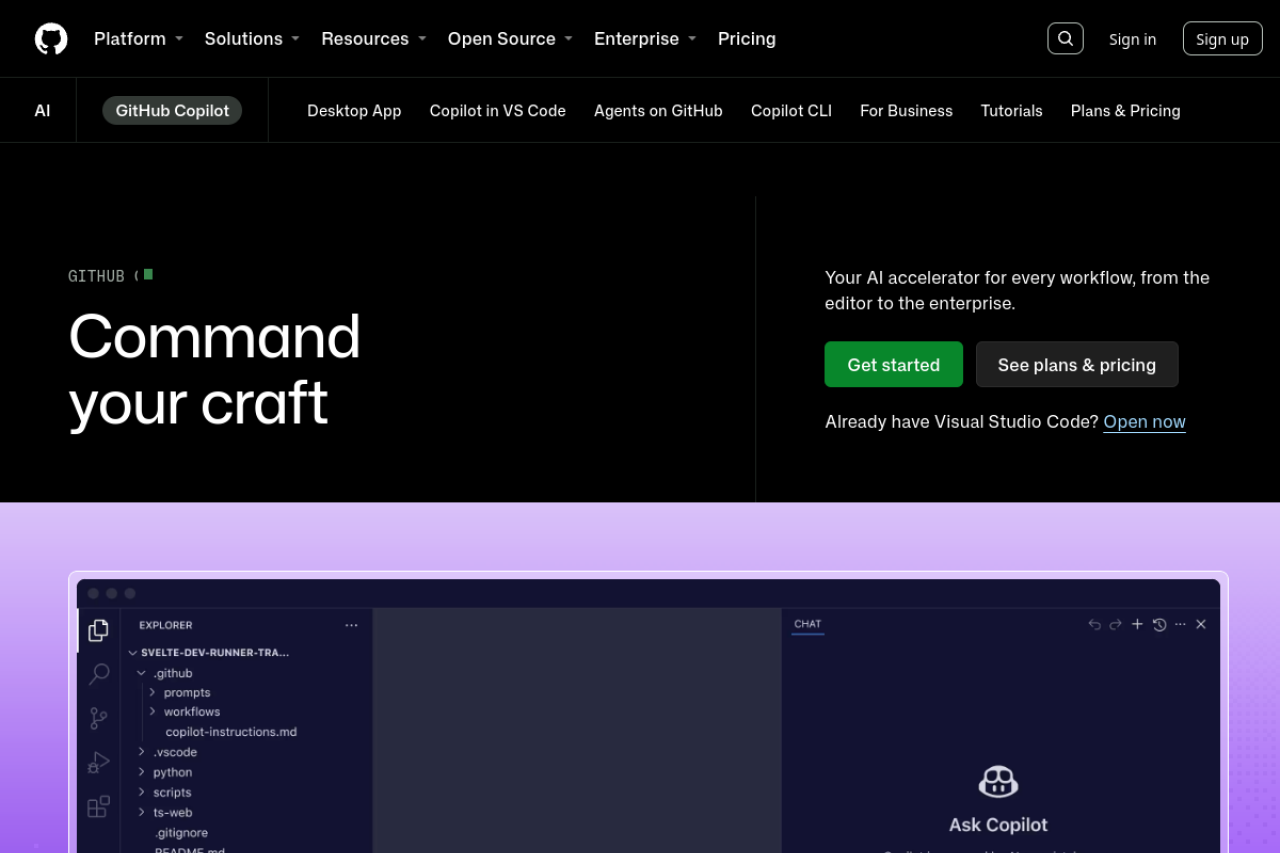Click the EXPLORER panel title

(166, 625)
